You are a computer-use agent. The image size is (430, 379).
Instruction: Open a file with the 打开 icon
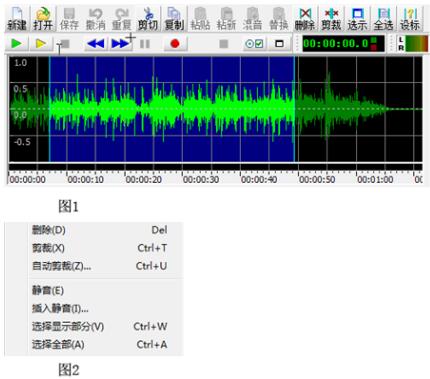tap(43, 18)
